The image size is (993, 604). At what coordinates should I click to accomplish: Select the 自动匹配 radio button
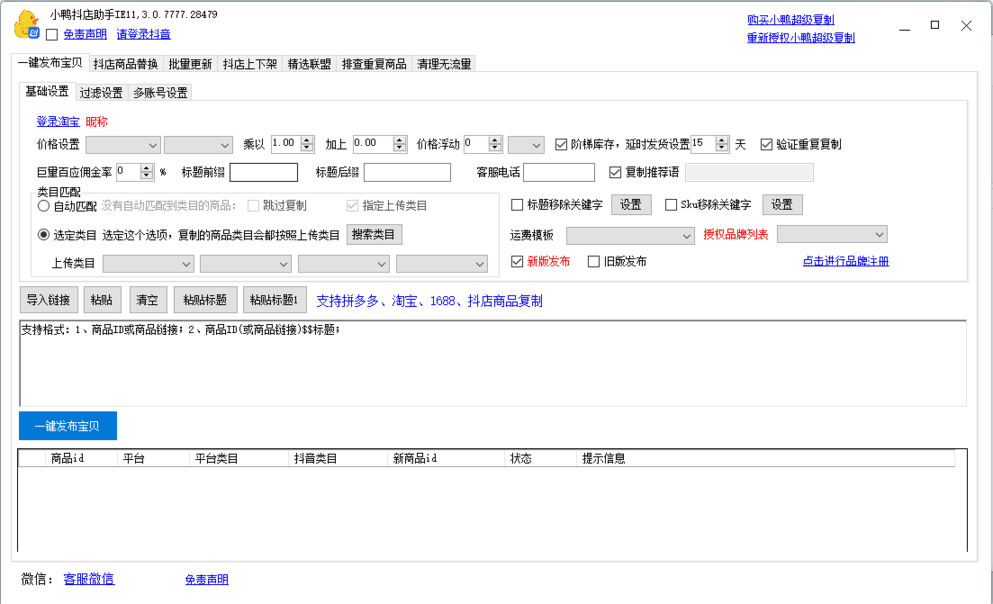(x=44, y=206)
